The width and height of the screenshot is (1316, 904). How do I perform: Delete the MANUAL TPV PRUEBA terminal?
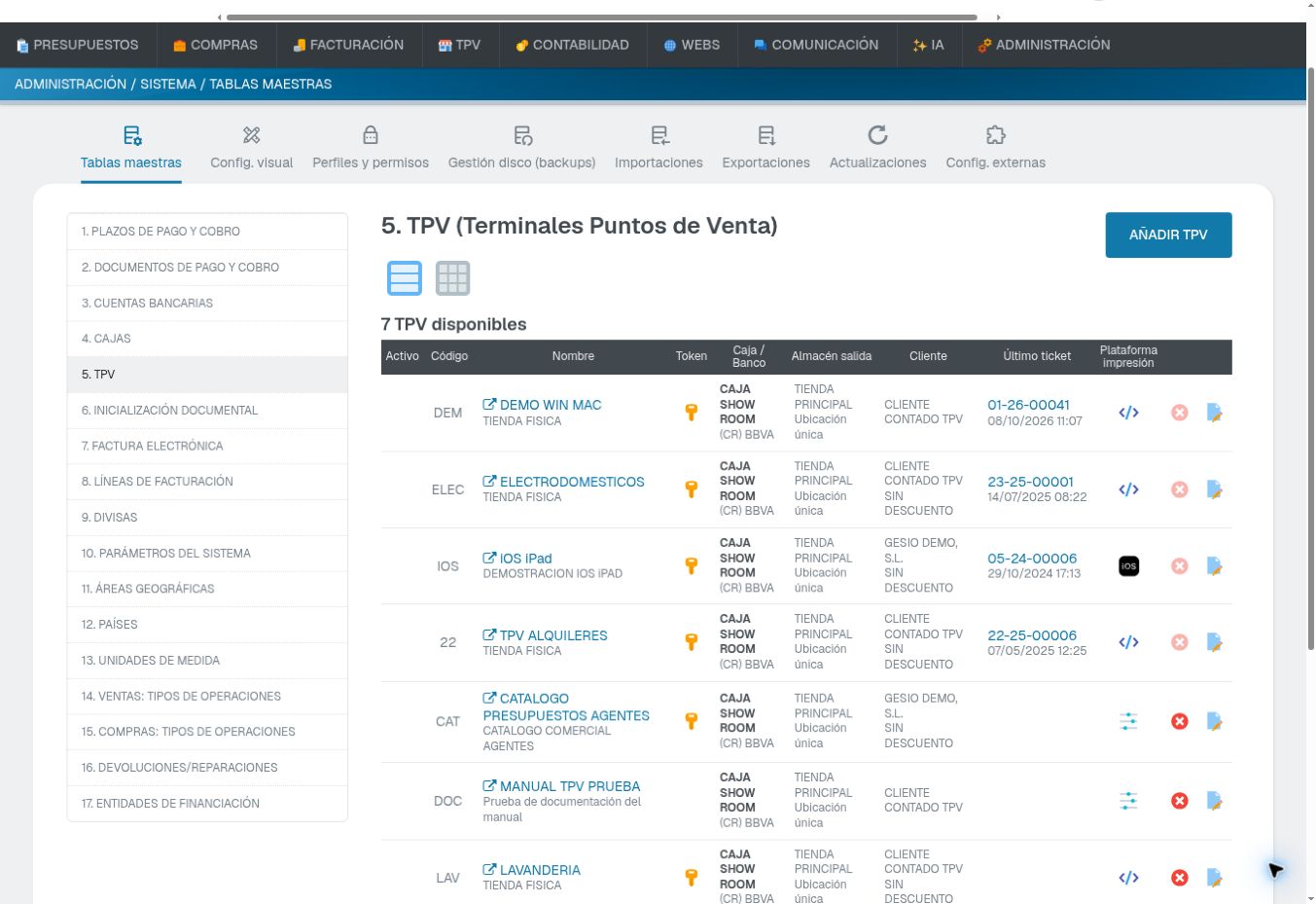coord(1180,801)
